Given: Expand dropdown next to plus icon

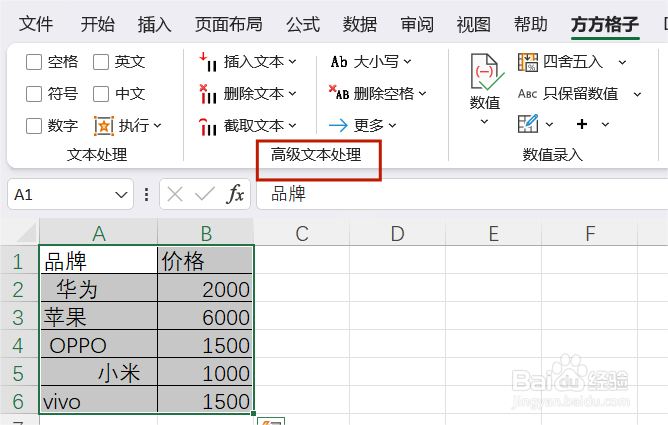Looking at the screenshot, I should click(605, 124).
